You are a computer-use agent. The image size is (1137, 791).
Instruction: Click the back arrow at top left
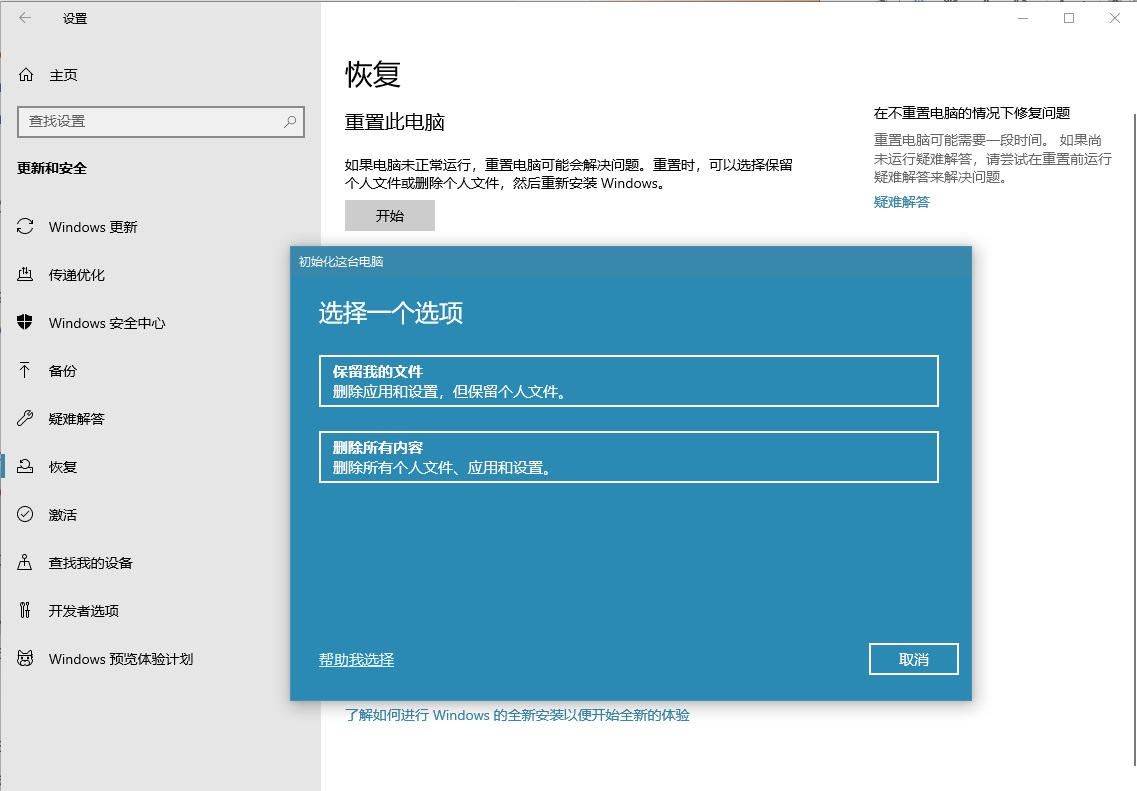pos(26,17)
